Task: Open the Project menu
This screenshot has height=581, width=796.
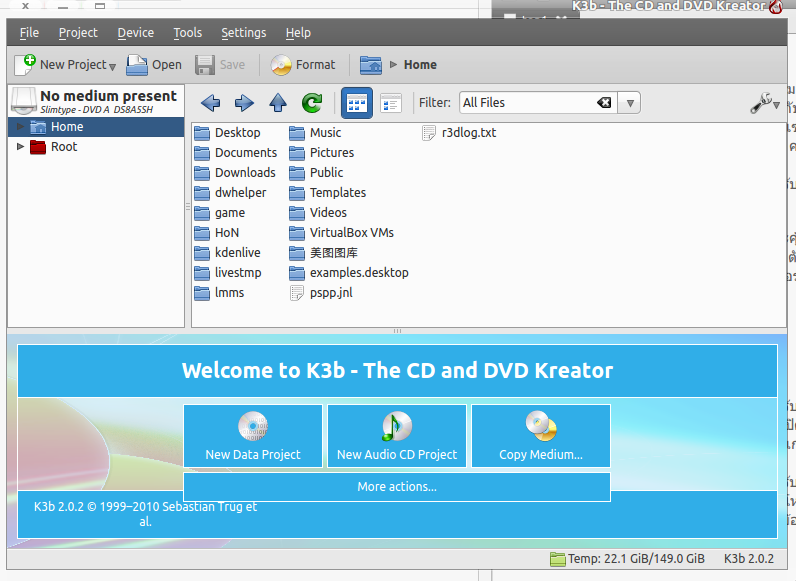Action: [x=78, y=33]
